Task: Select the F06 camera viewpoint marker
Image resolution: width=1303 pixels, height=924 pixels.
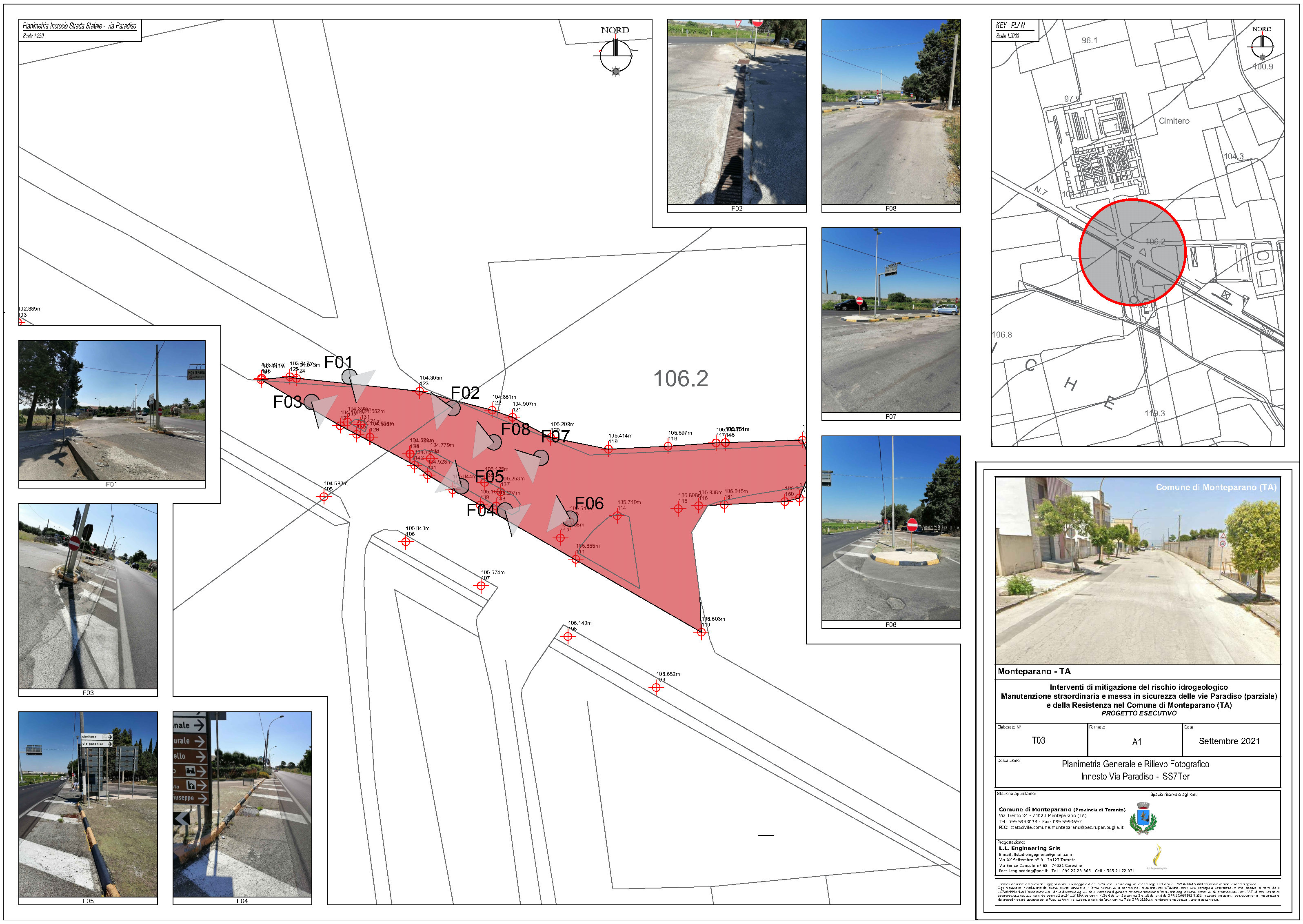Action: click(570, 518)
